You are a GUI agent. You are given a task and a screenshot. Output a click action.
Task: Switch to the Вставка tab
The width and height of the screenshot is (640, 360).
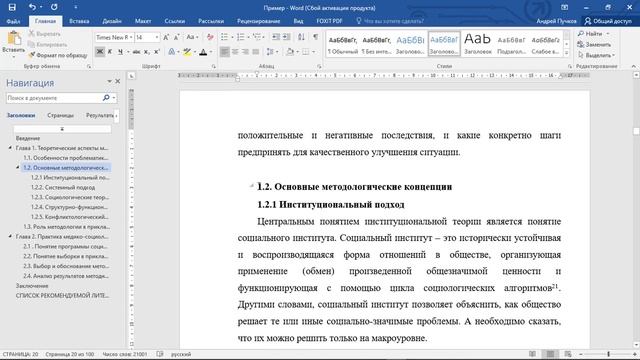point(79,21)
